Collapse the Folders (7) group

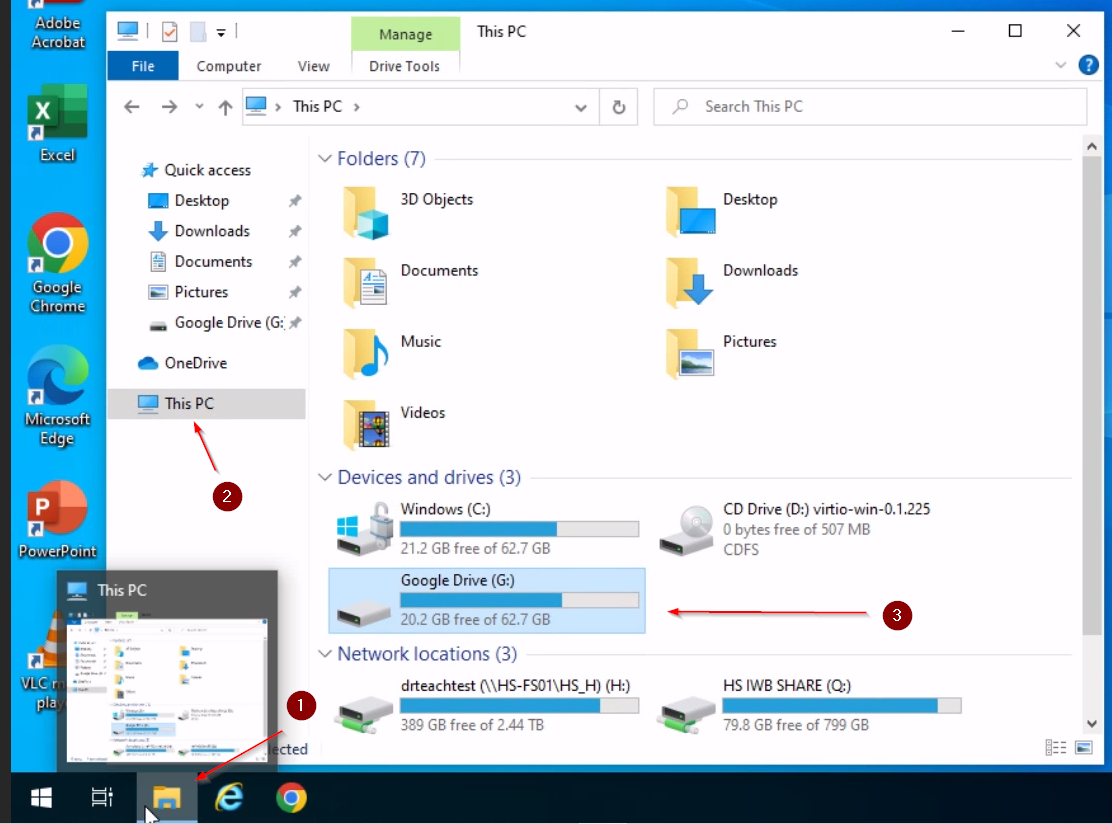tap(325, 159)
